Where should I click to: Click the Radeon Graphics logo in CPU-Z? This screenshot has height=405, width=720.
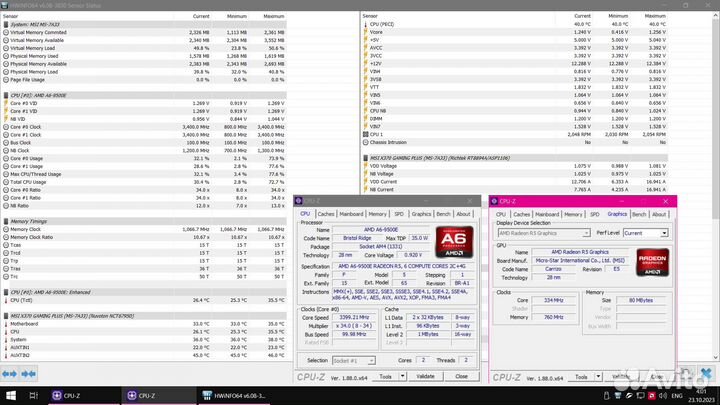(652, 262)
